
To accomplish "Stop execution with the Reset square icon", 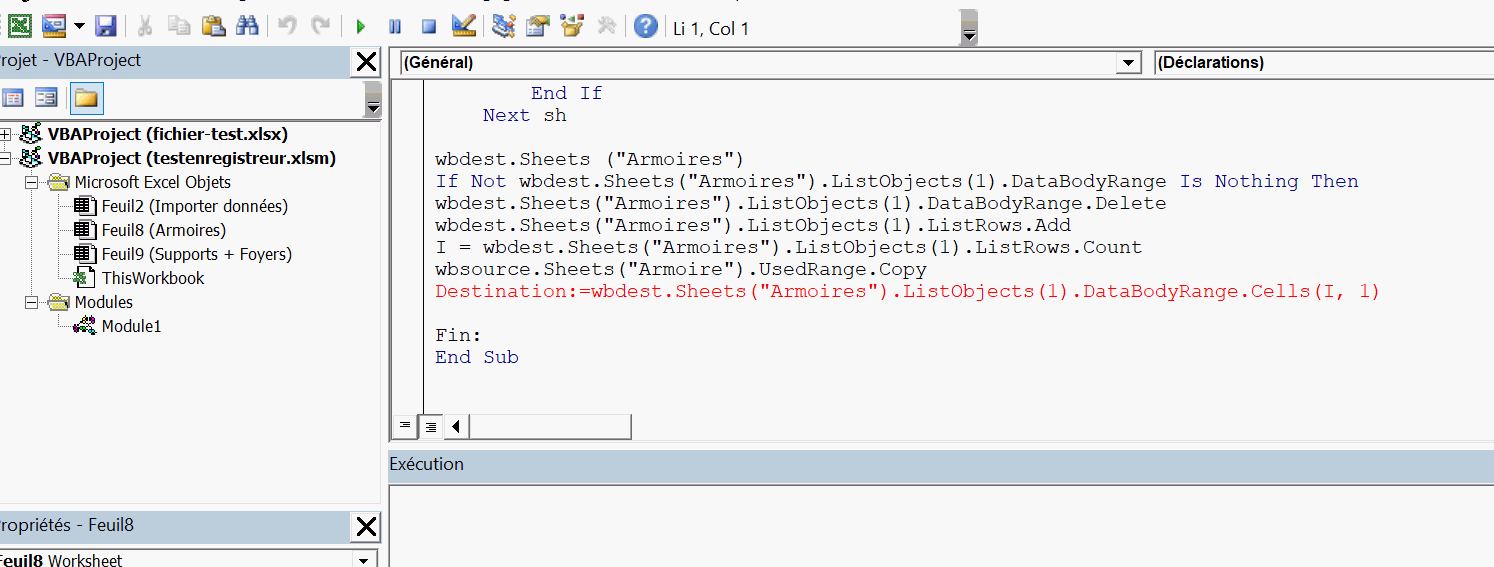I will point(428,26).
